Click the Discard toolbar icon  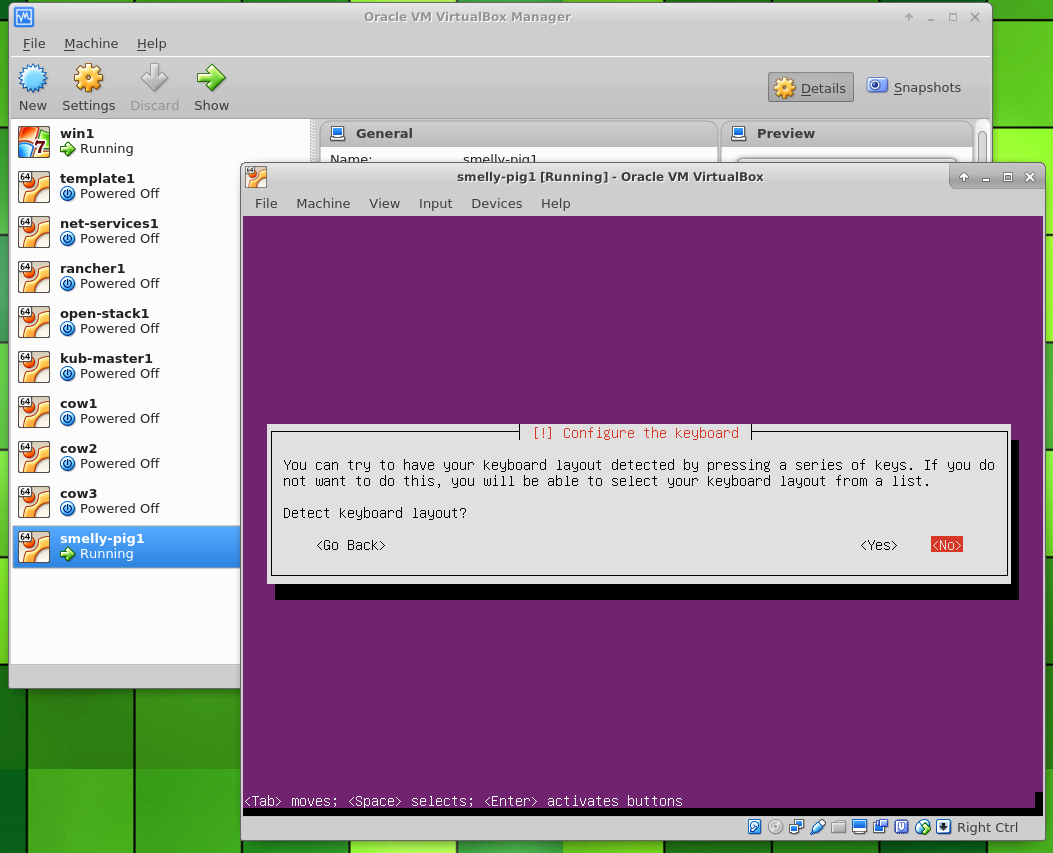(154, 79)
